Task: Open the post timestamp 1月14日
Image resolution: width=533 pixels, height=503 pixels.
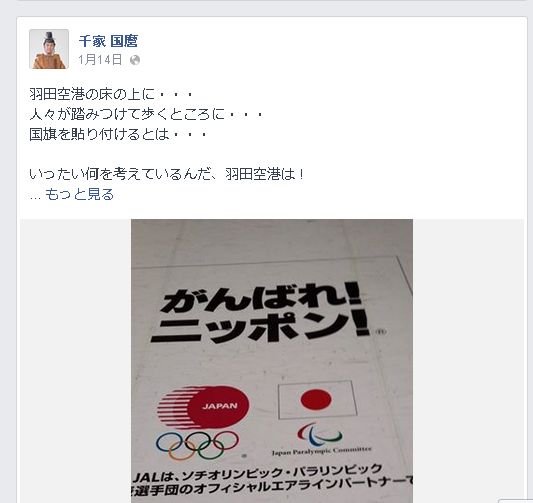Action: pyautogui.click(x=100, y=60)
